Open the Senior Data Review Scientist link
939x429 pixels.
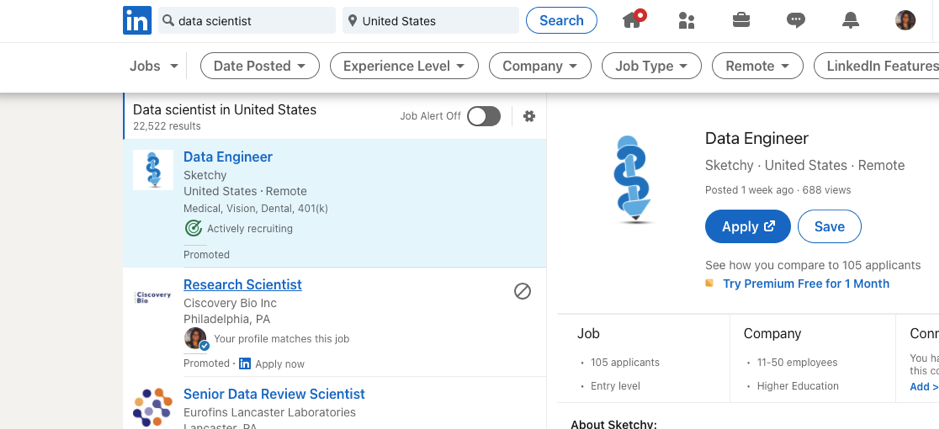[x=274, y=394]
